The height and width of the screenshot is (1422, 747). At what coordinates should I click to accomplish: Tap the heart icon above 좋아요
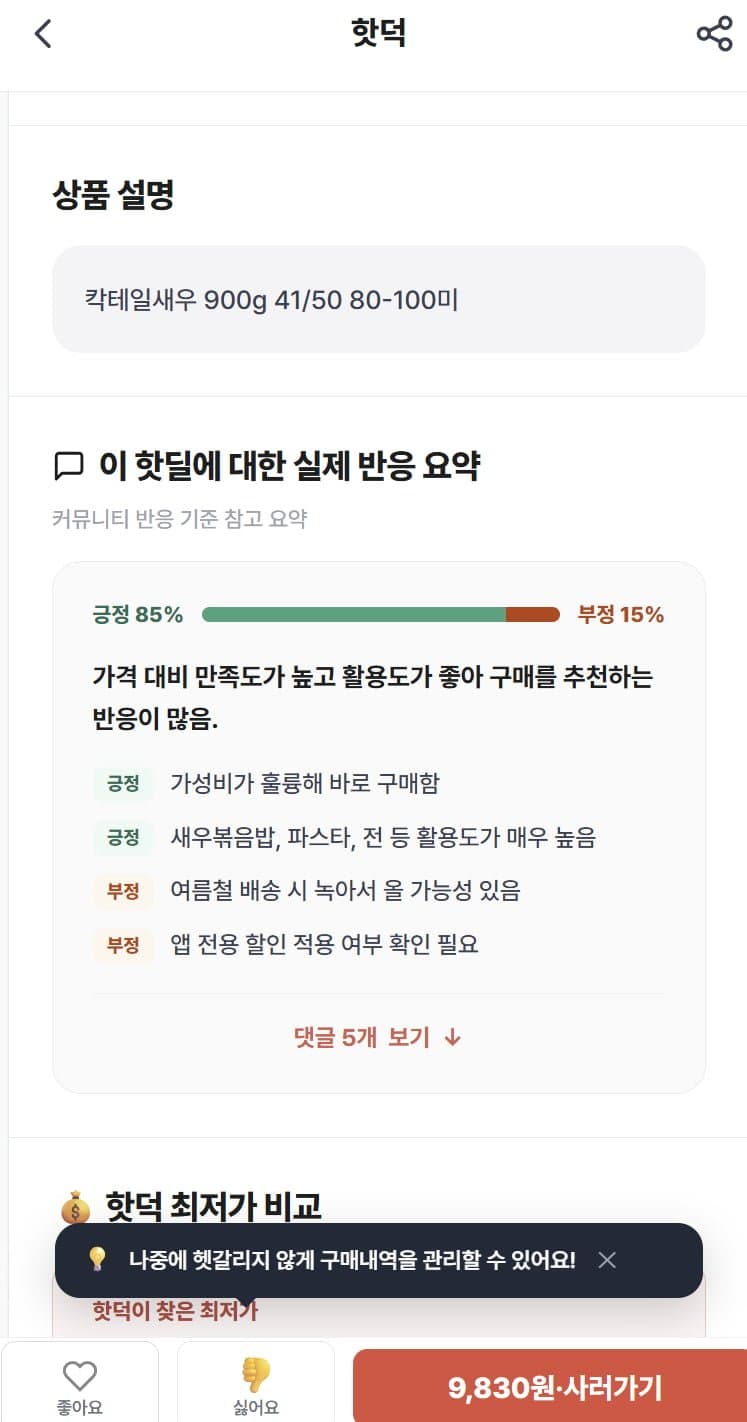pyautogui.click(x=79, y=1376)
